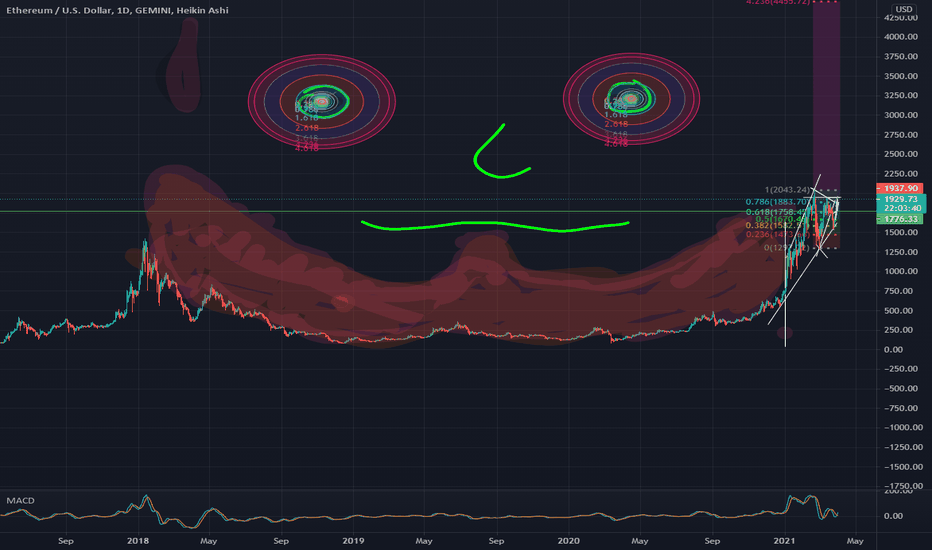Viewport: 932px width, 550px height.
Task: Select the green 1776.33 price line label
Action: tap(900, 219)
